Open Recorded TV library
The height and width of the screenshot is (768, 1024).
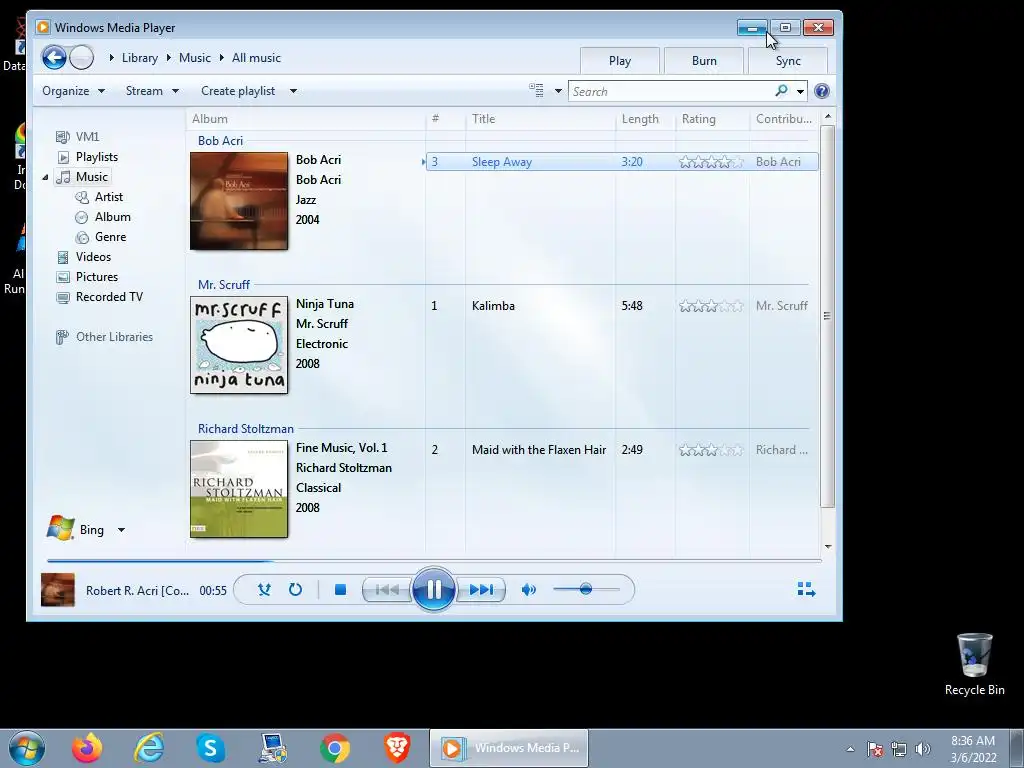coord(99,297)
